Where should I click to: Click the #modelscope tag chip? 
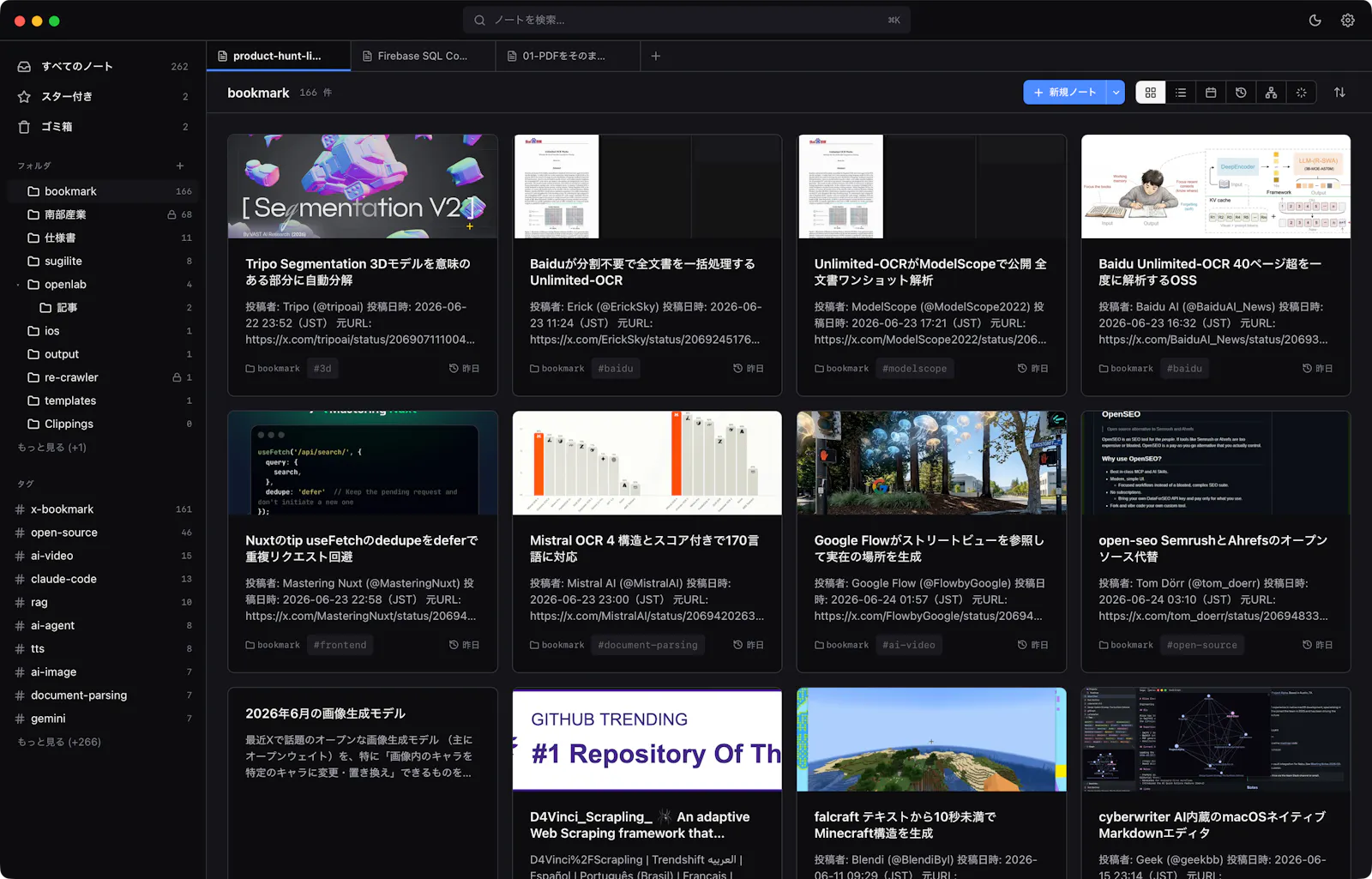tap(915, 369)
